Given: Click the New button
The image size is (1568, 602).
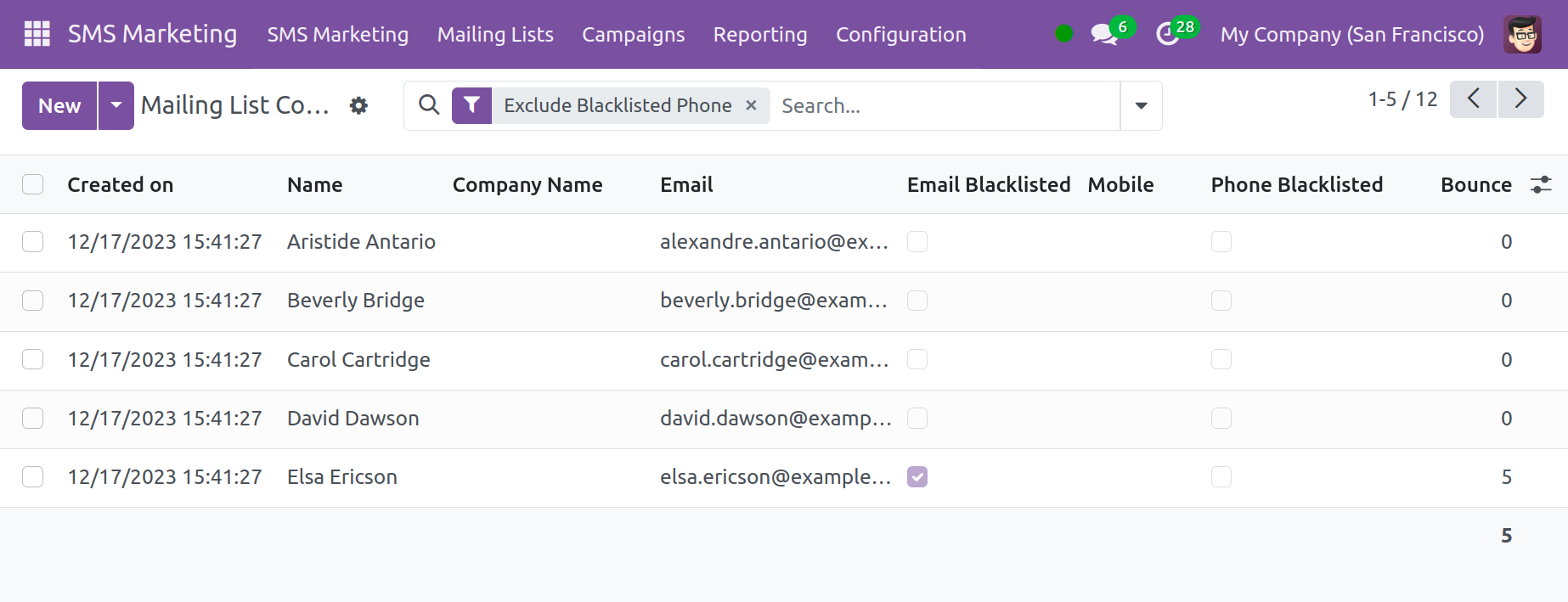Looking at the screenshot, I should [x=59, y=105].
